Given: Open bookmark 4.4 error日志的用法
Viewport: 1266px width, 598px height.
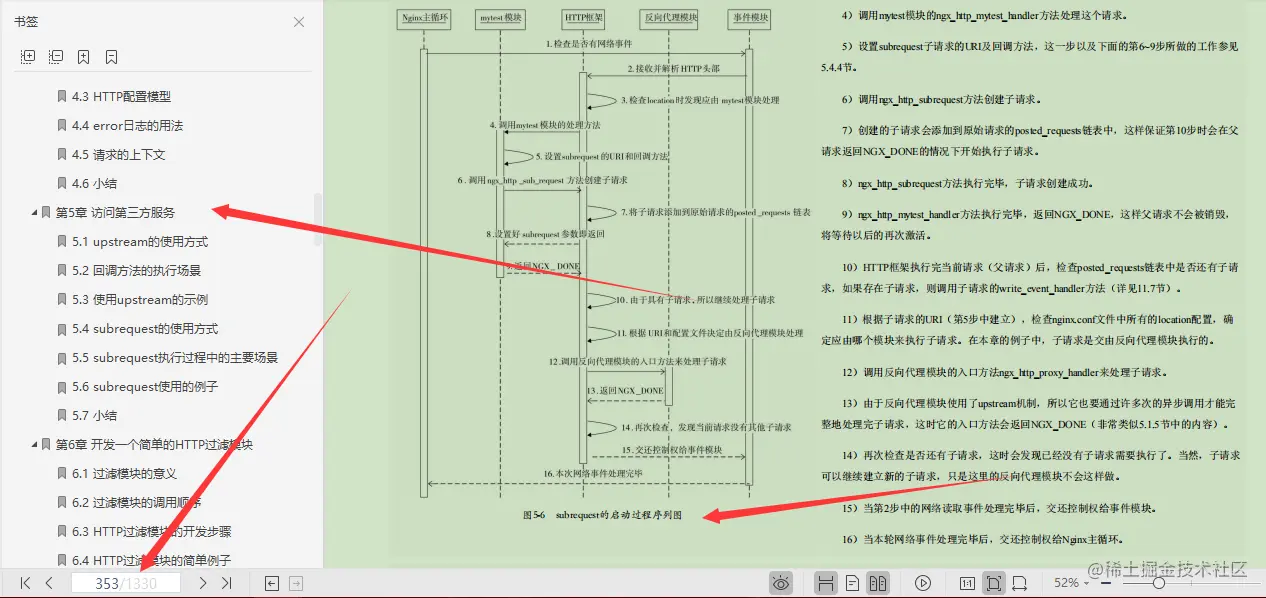Looking at the screenshot, I should (127, 125).
